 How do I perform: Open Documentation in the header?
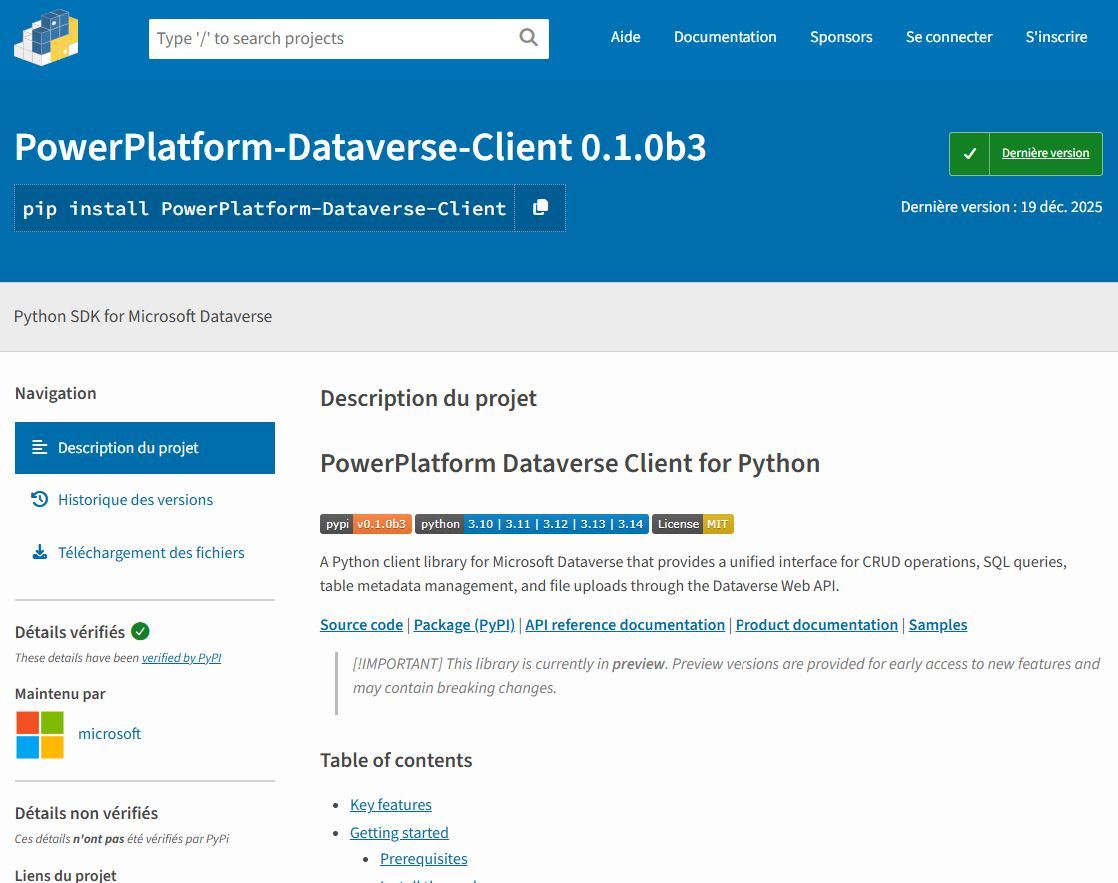click(x=725, y=37)
